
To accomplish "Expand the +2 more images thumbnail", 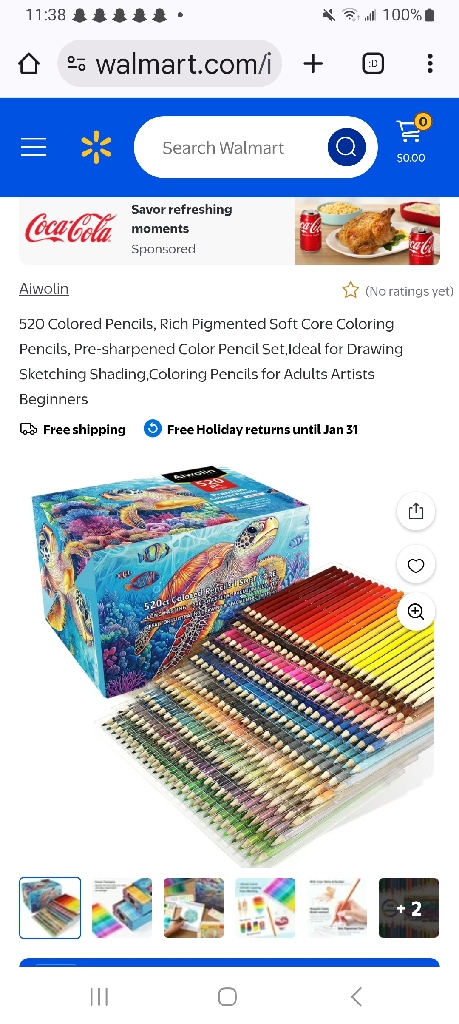I will [x=409, y=908].
